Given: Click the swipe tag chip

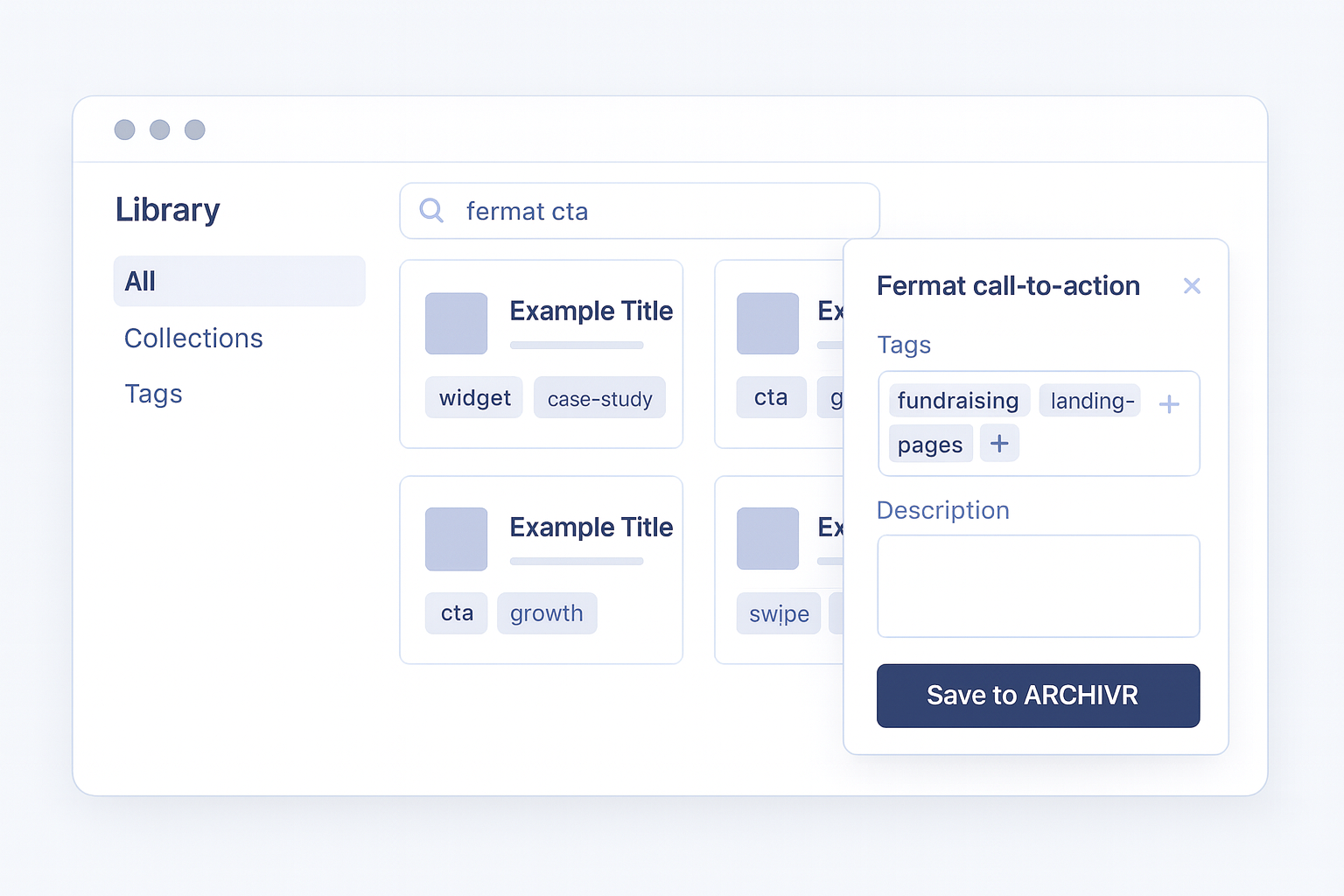Looking at the screenshot, I should coord(778,614).
